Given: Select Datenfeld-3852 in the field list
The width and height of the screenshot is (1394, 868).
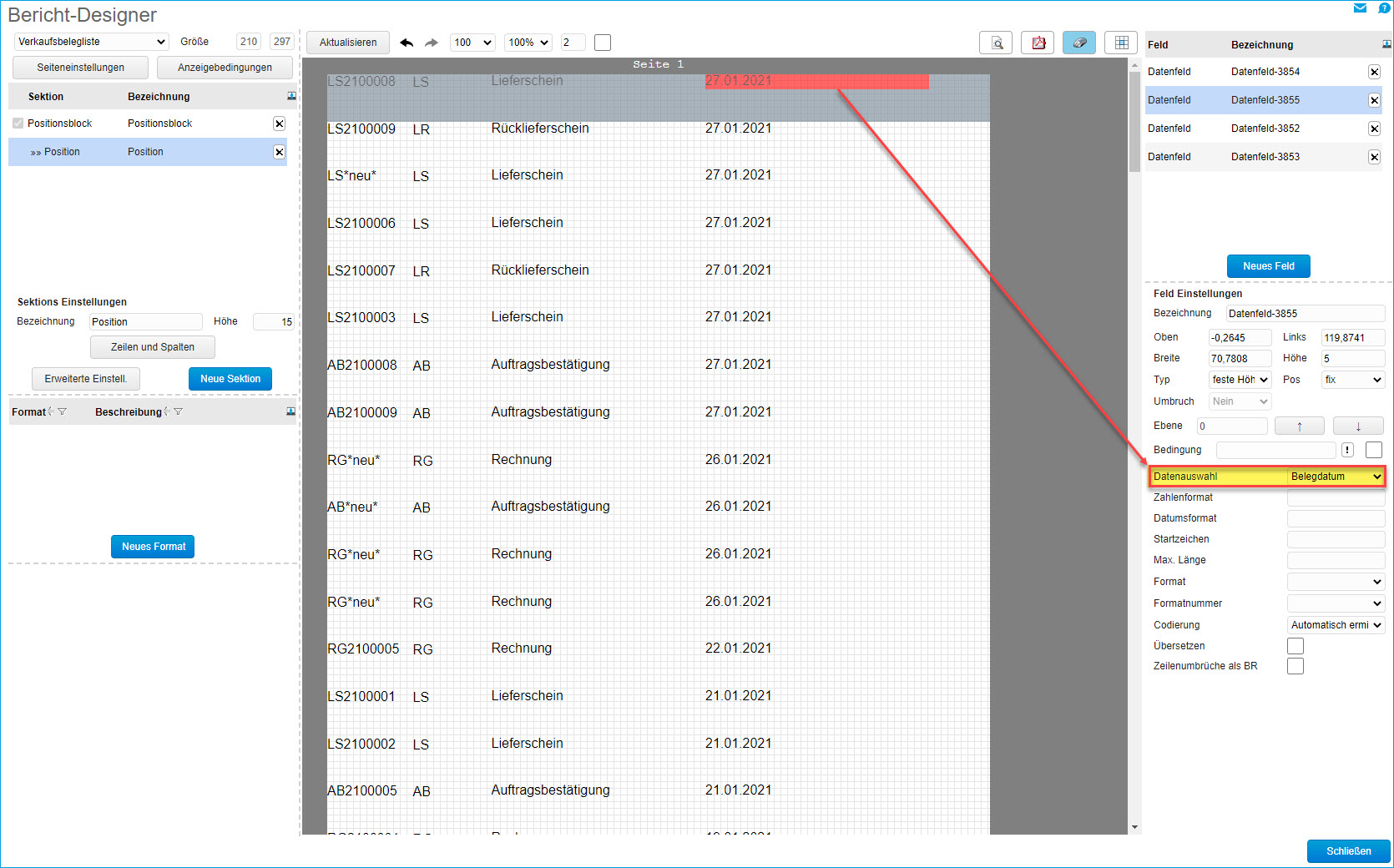Looking at the screenshot, I should (1264, 129).
